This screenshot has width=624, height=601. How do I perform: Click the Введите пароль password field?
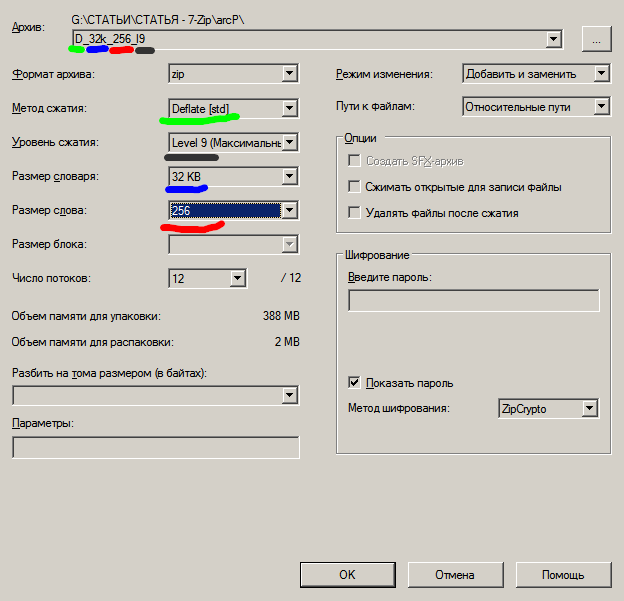474,300
